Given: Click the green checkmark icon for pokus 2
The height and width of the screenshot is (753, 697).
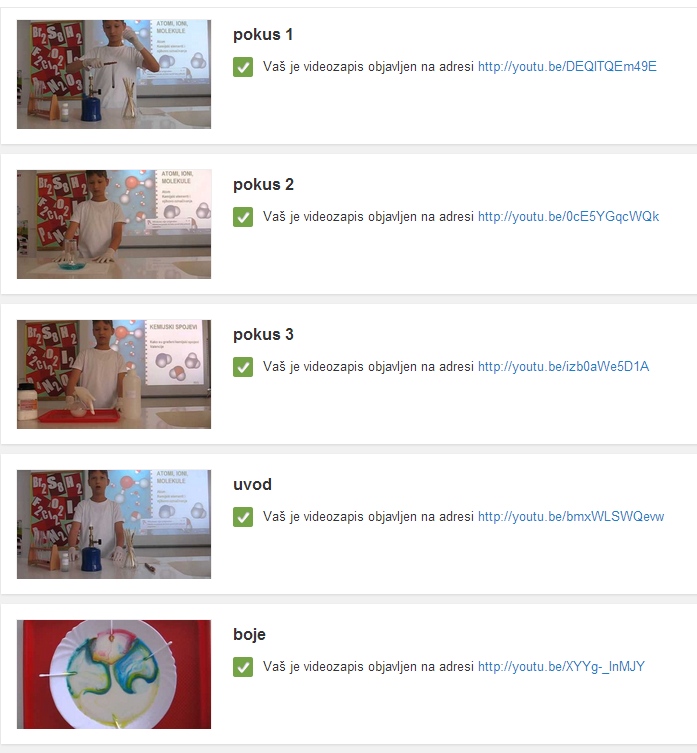Looking at the screenshot, I should click(x=243, y=217).
